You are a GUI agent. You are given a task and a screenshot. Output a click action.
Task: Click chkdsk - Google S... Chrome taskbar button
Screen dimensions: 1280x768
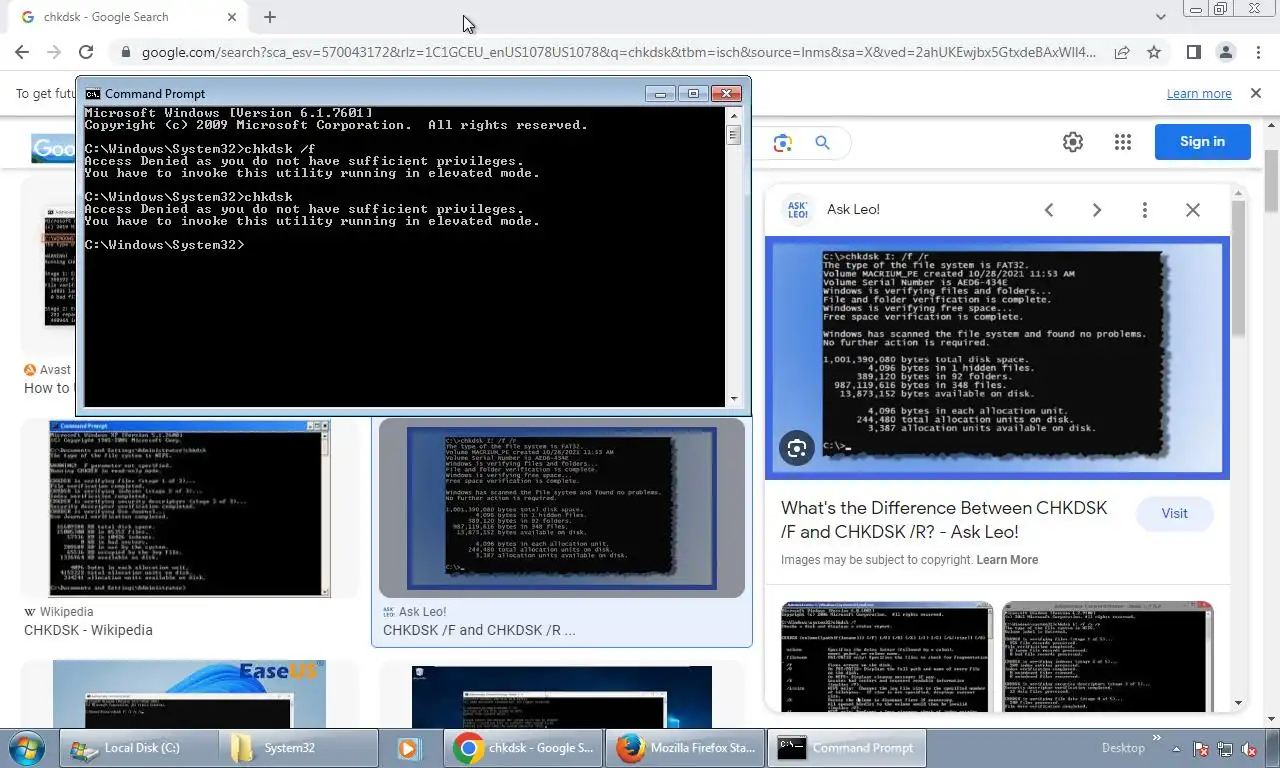524,748
